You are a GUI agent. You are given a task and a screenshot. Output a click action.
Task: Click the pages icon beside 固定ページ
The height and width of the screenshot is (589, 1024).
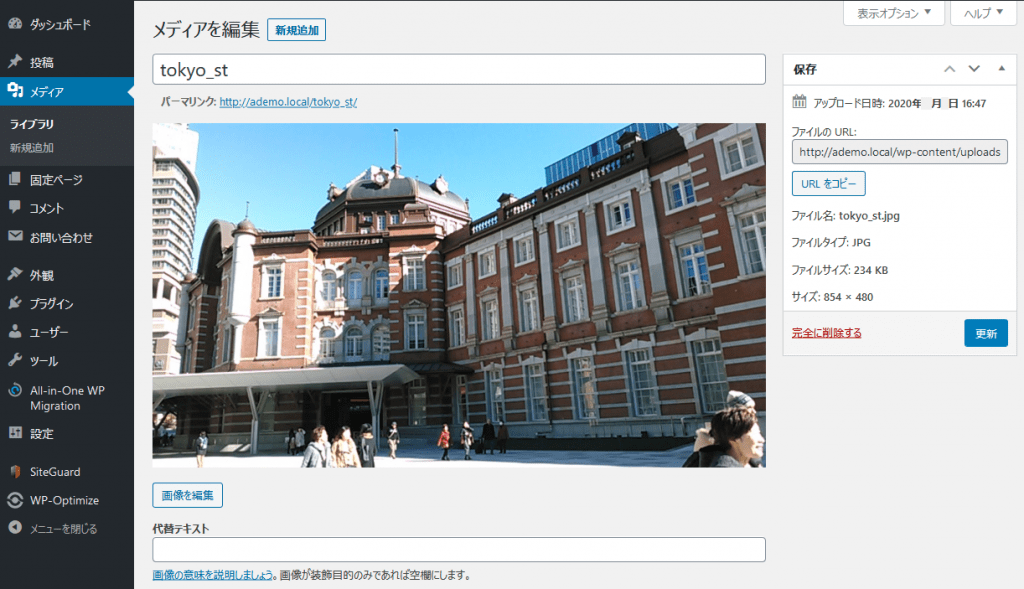[15, 178]
